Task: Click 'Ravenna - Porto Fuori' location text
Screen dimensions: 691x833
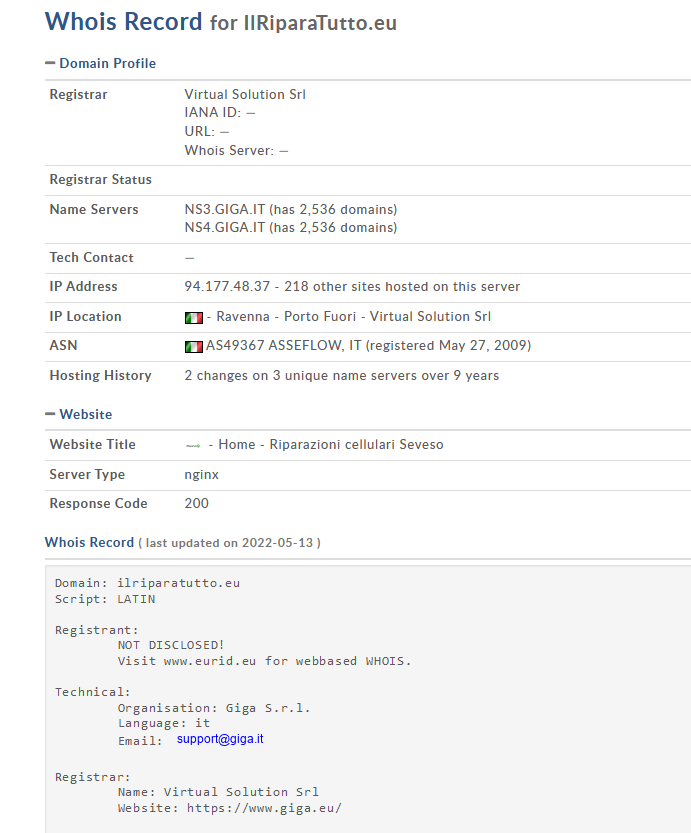Action: tap(286, 317)
